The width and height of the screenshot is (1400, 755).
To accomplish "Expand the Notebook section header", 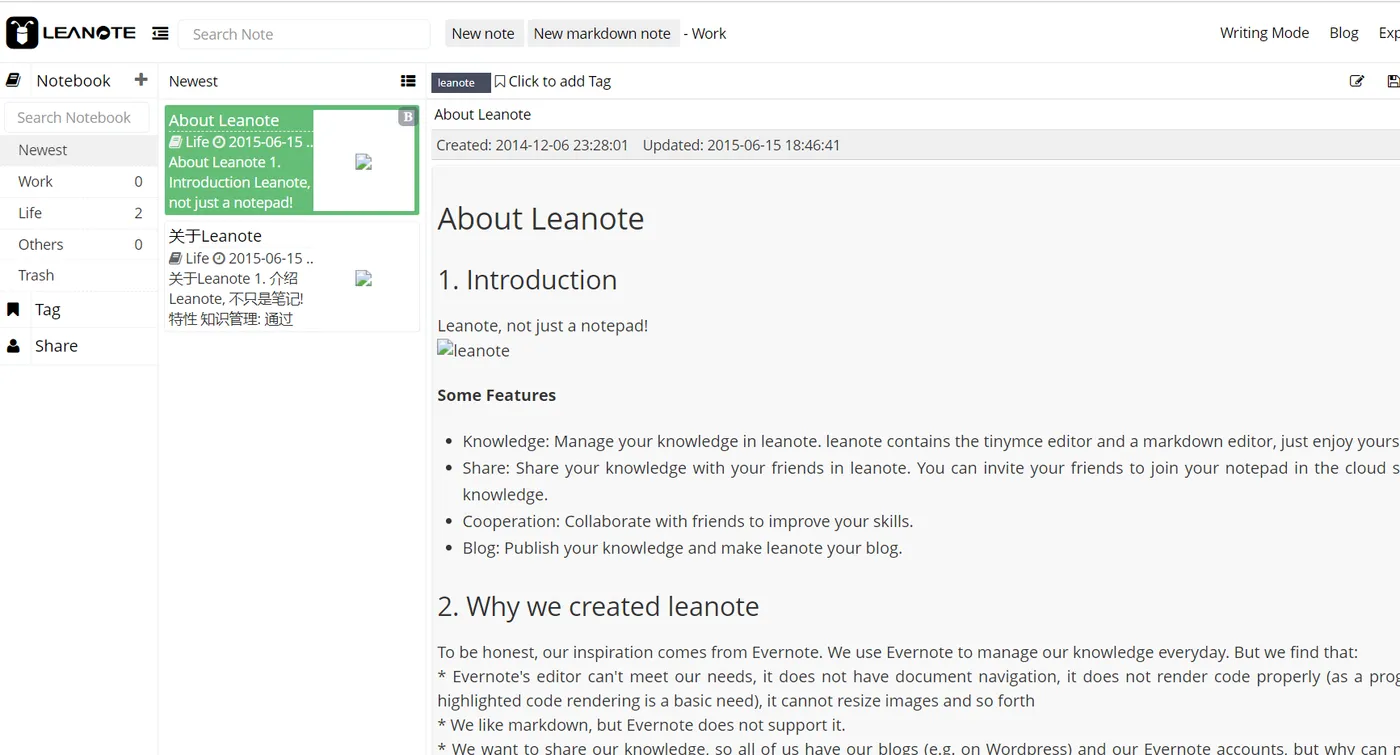I will click(73, 81).
